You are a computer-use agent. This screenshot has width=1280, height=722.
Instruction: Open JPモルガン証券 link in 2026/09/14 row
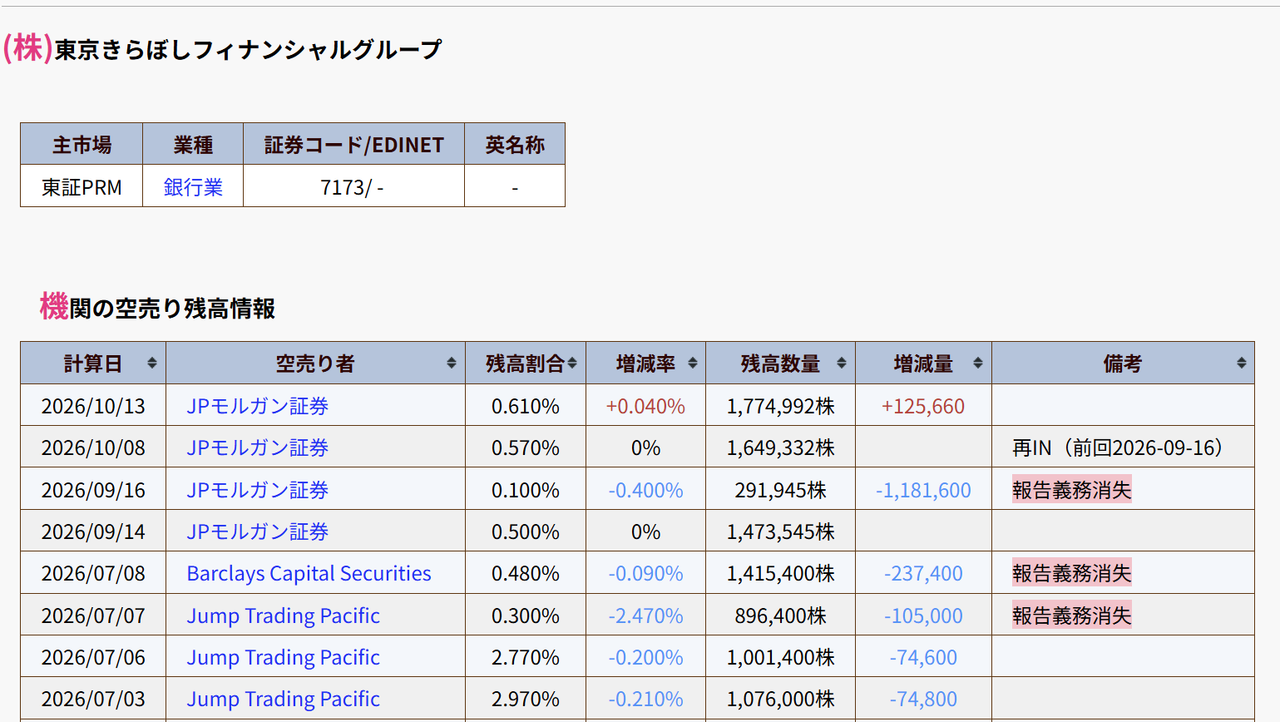(257, 532)
